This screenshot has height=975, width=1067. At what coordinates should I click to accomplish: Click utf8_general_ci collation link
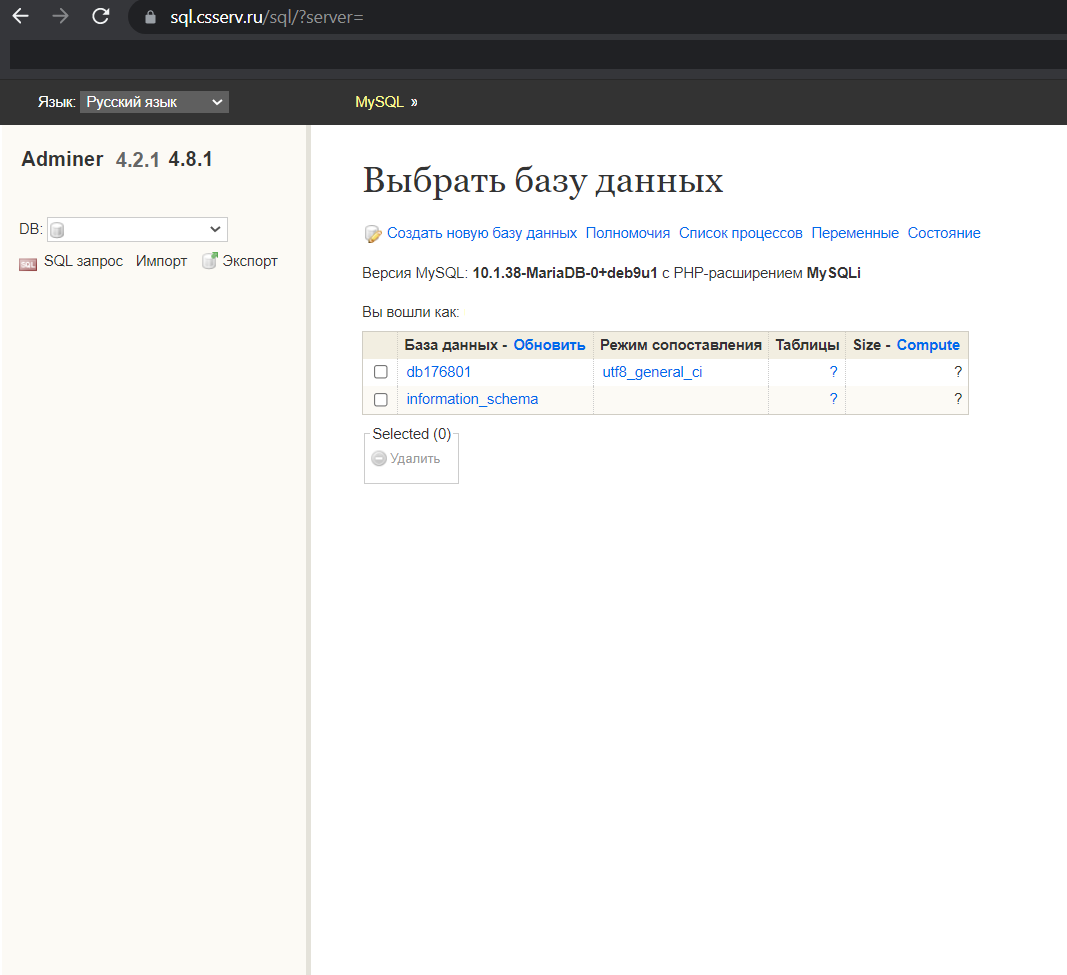tap(652, 372)
